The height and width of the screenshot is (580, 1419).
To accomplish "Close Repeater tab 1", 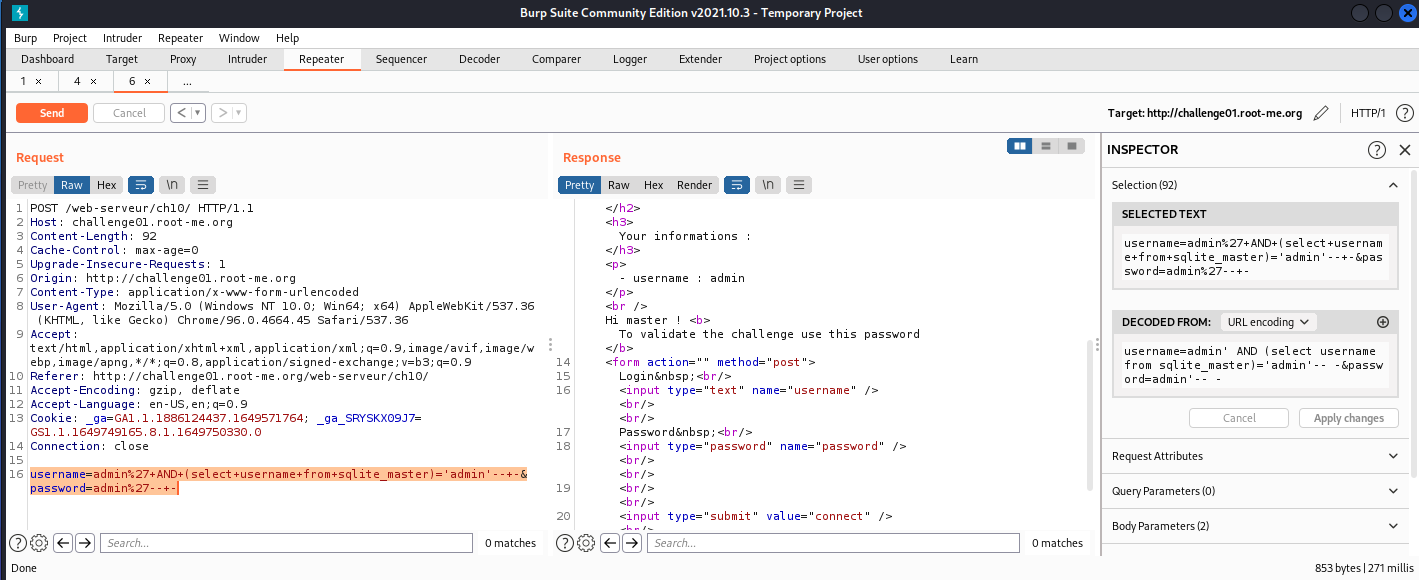I will [38, 81].
